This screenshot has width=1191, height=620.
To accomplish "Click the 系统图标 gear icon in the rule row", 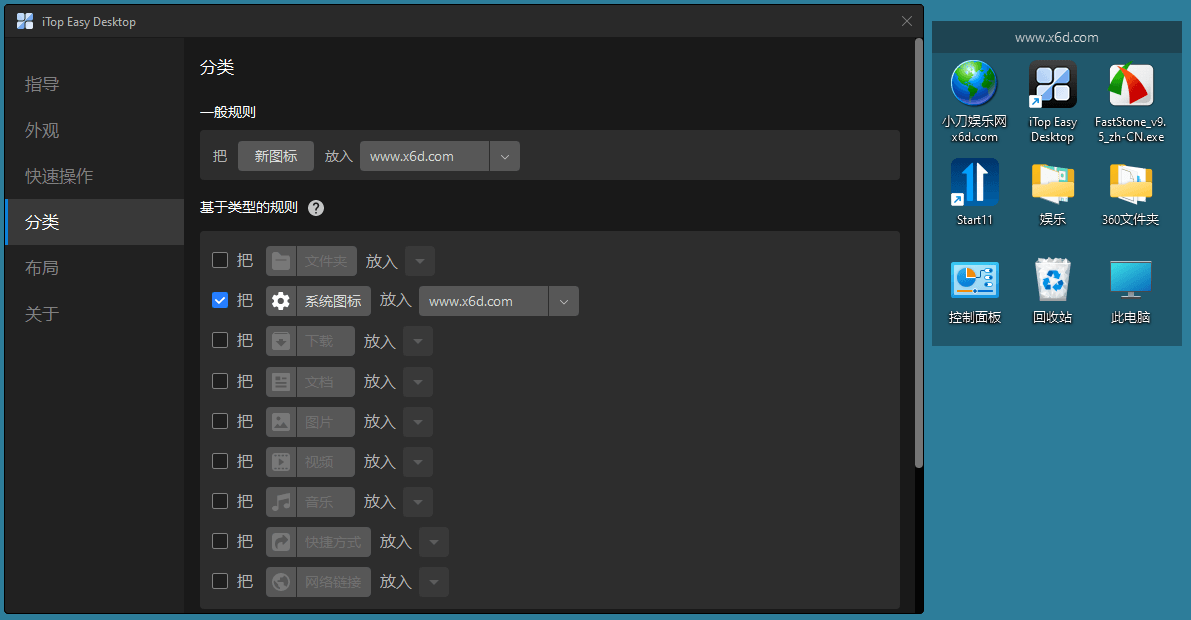I will point(280,300).
